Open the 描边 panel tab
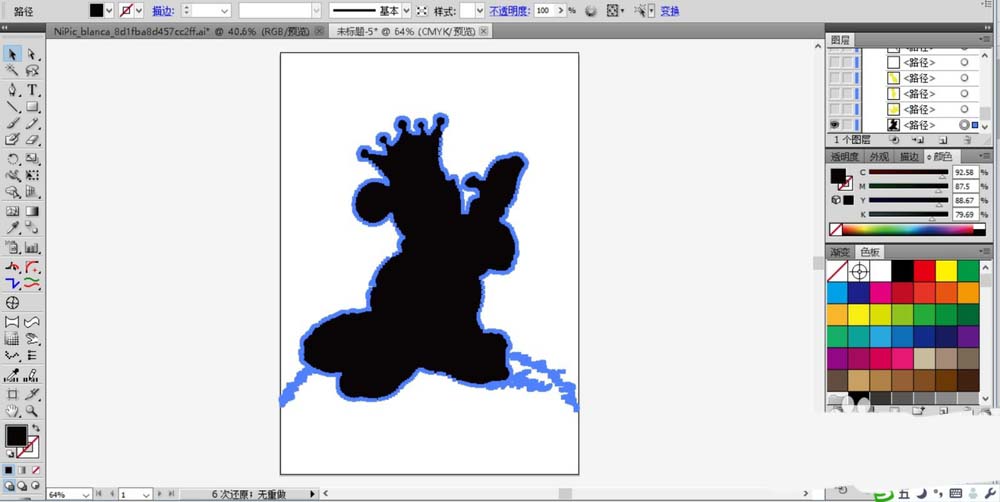Screen dimensions: 1000x502 tap(909, 156)
